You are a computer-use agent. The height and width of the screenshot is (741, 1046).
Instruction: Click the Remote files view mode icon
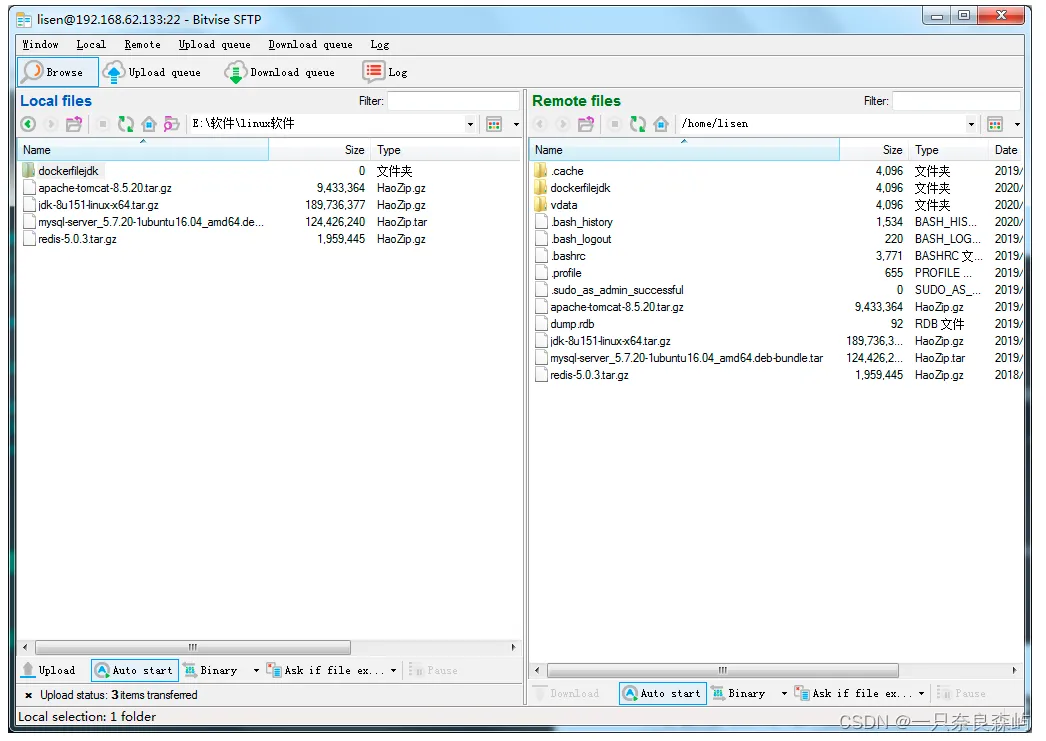tap(995, 124)
